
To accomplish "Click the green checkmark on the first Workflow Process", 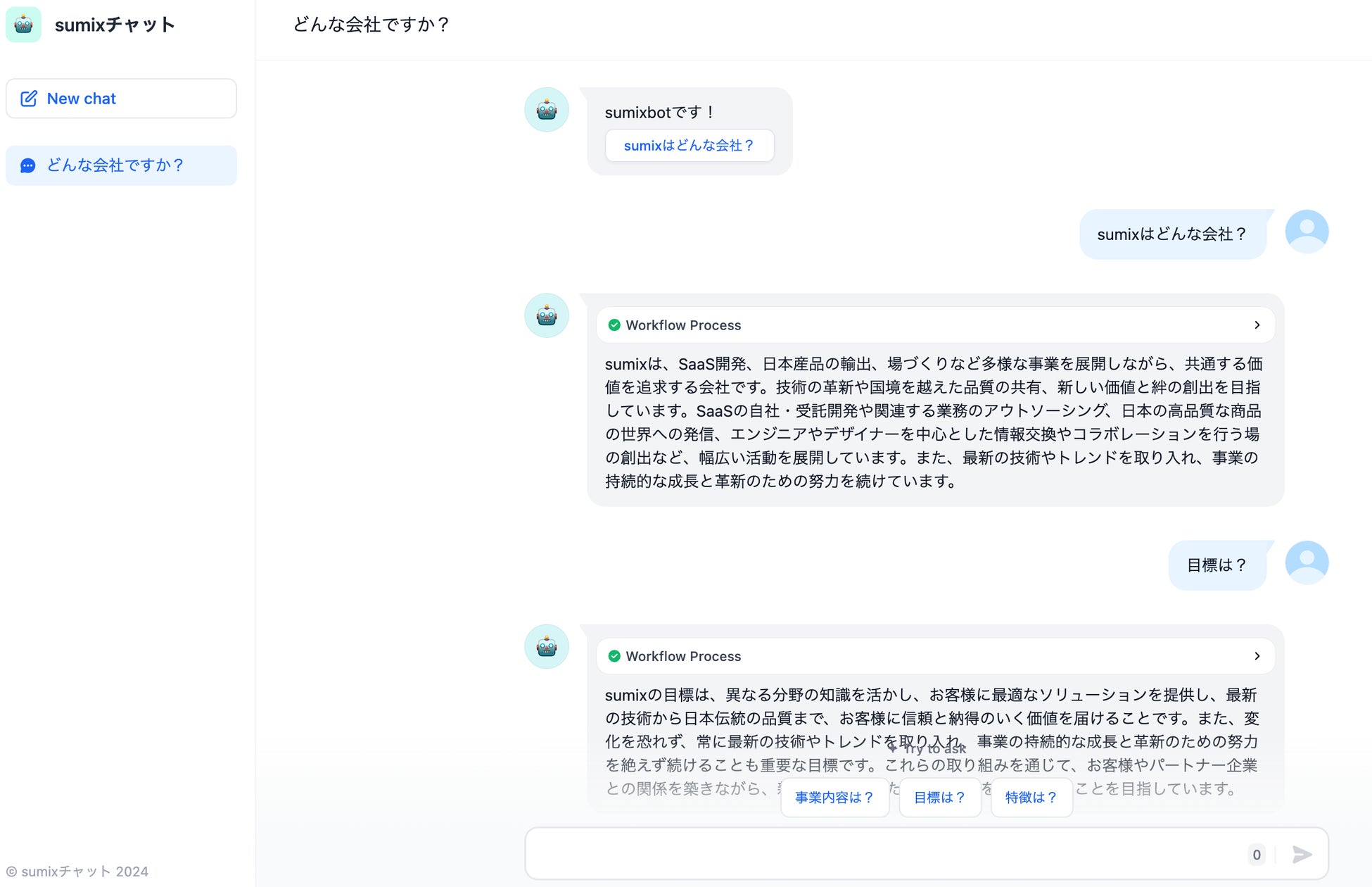I will 614,325.
